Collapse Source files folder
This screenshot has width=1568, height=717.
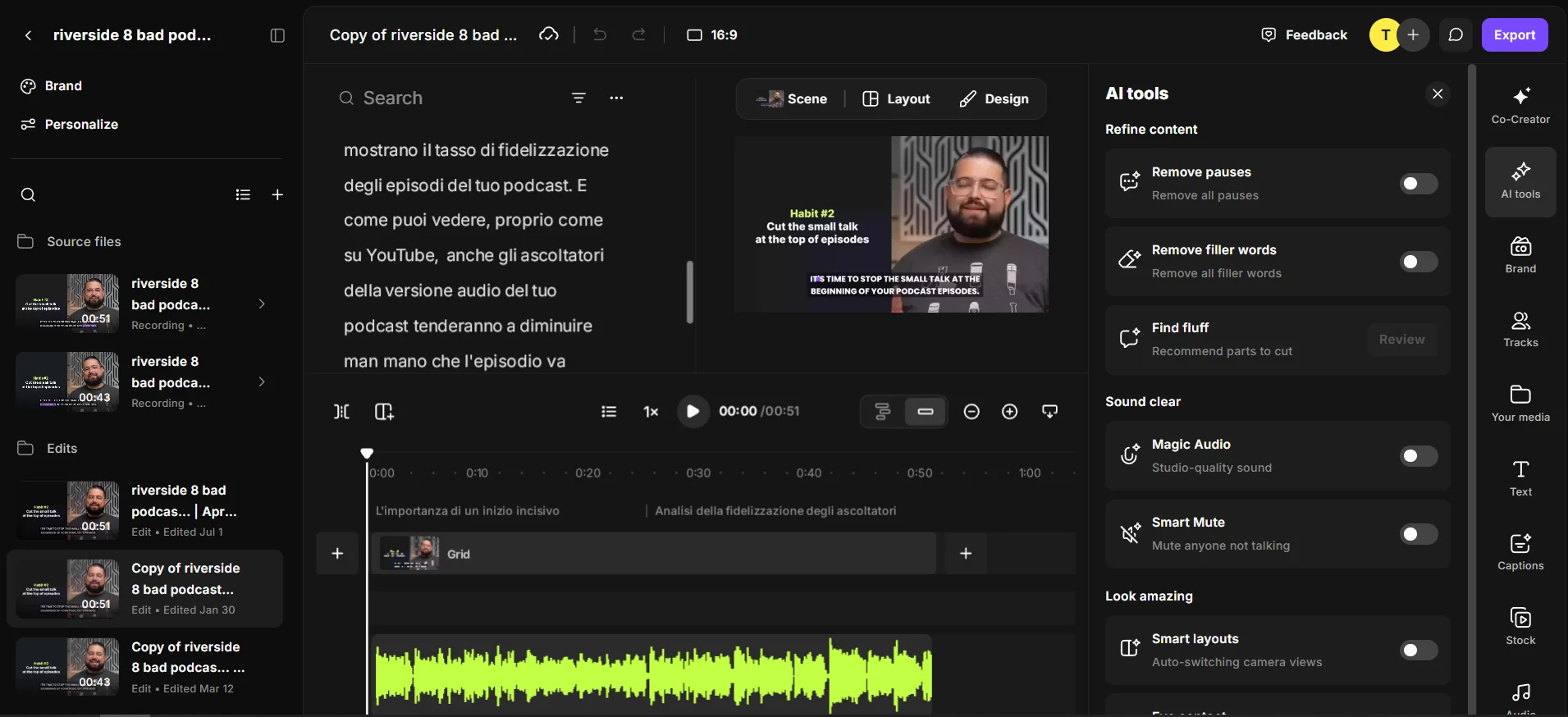[x=70, y=241]
